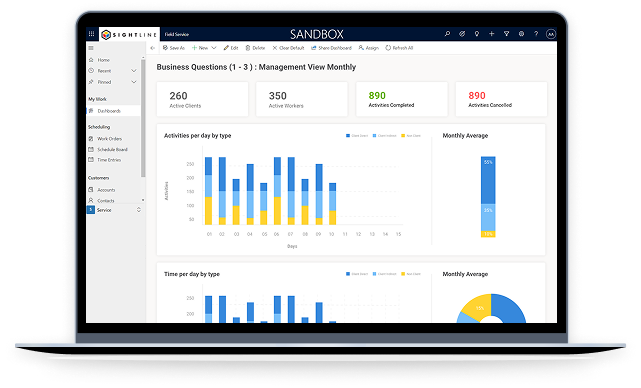Expand the Pinned chevron
Image resolution: width=641 pixels, height=388 pixels.
pyautogui.click(x=134, y=82)
